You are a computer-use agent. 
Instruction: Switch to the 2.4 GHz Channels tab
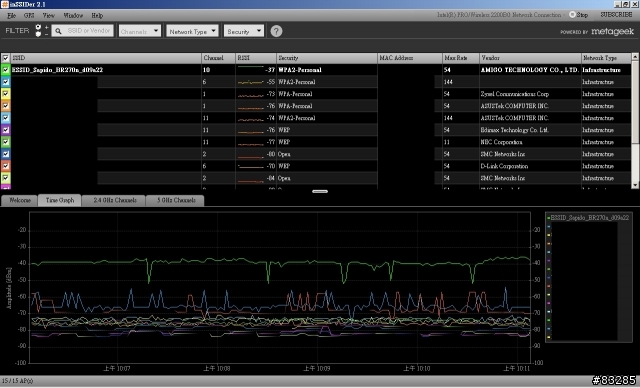click(115, 200)
